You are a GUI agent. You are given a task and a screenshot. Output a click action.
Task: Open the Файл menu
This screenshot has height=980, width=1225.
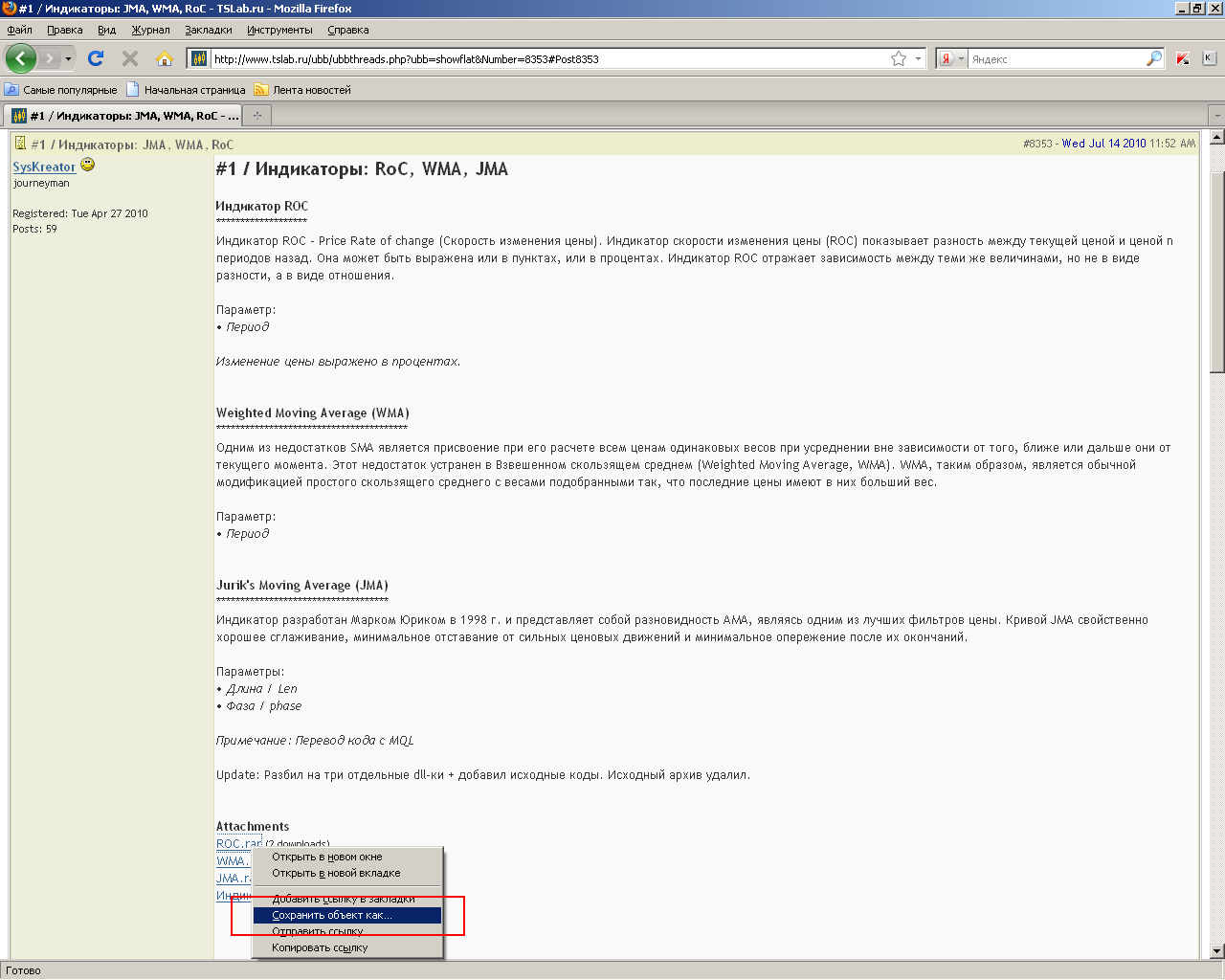(19, 30)
